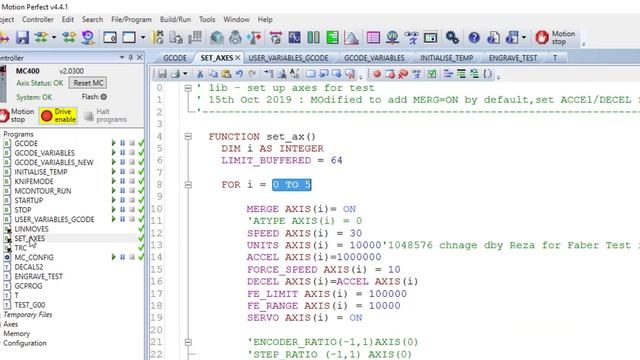
Task: Click the sync controller recycle icon
Action: click(x=88, y=38)
